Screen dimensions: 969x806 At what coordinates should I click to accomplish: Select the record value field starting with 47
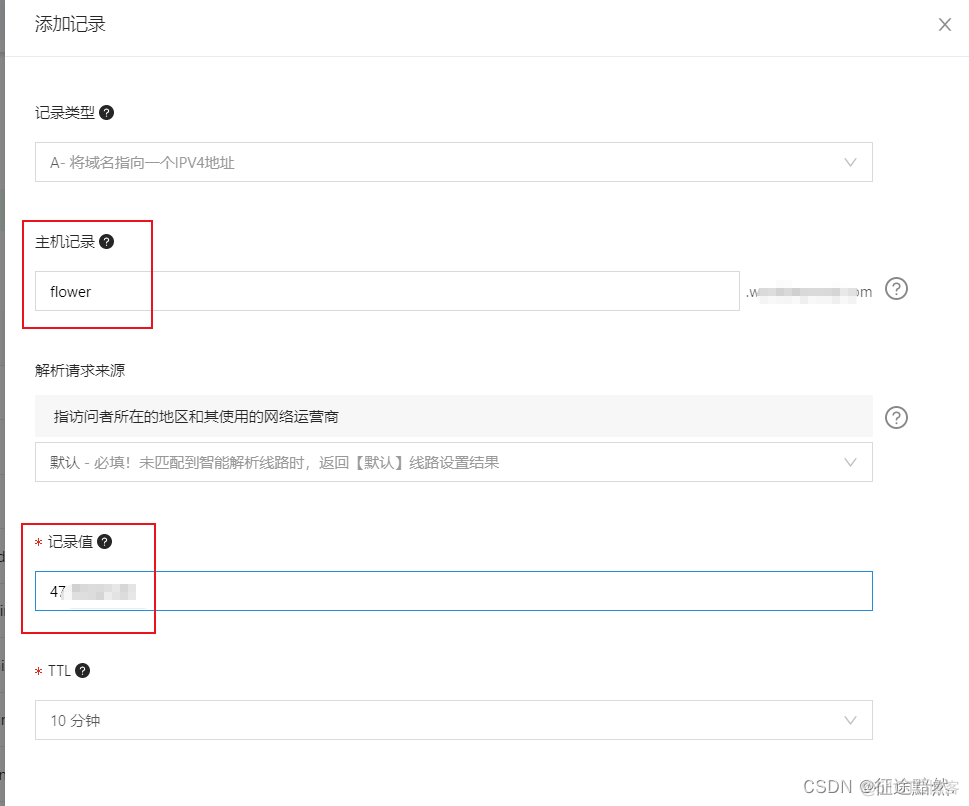[x=450, y=591]
